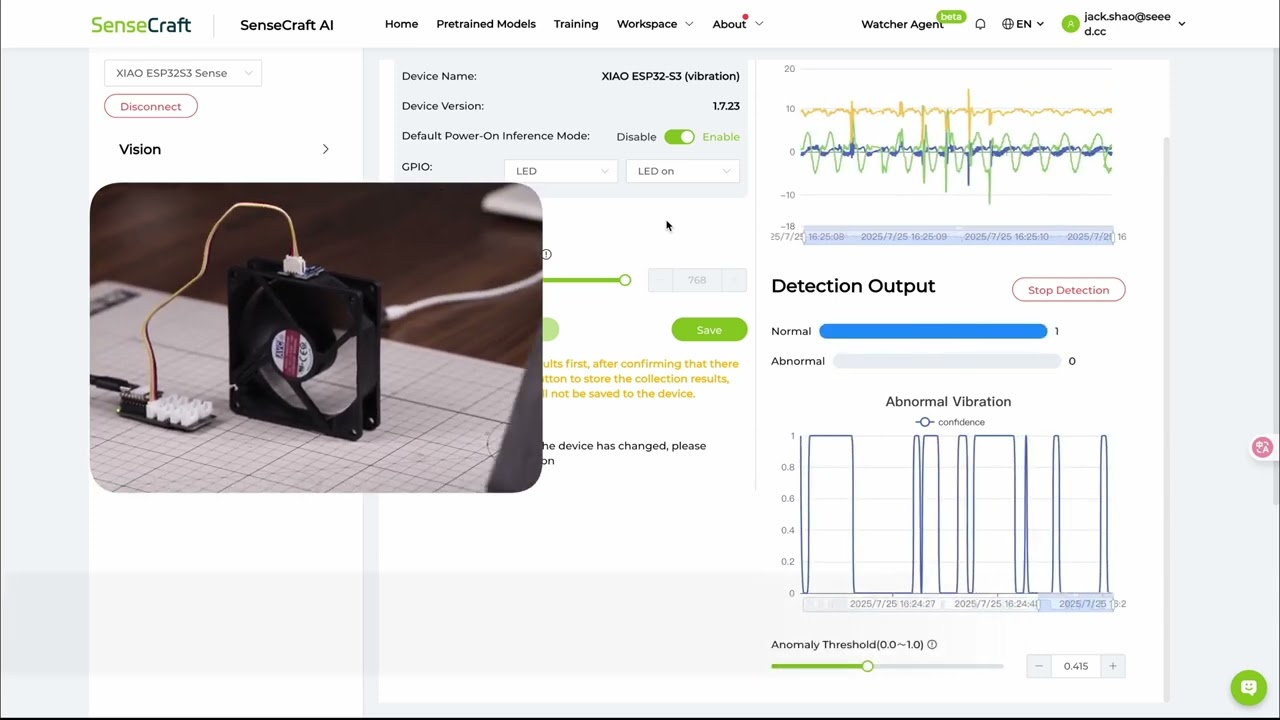
Task: Open the GPIO LED dropdown
Action: tap(560, 171)
